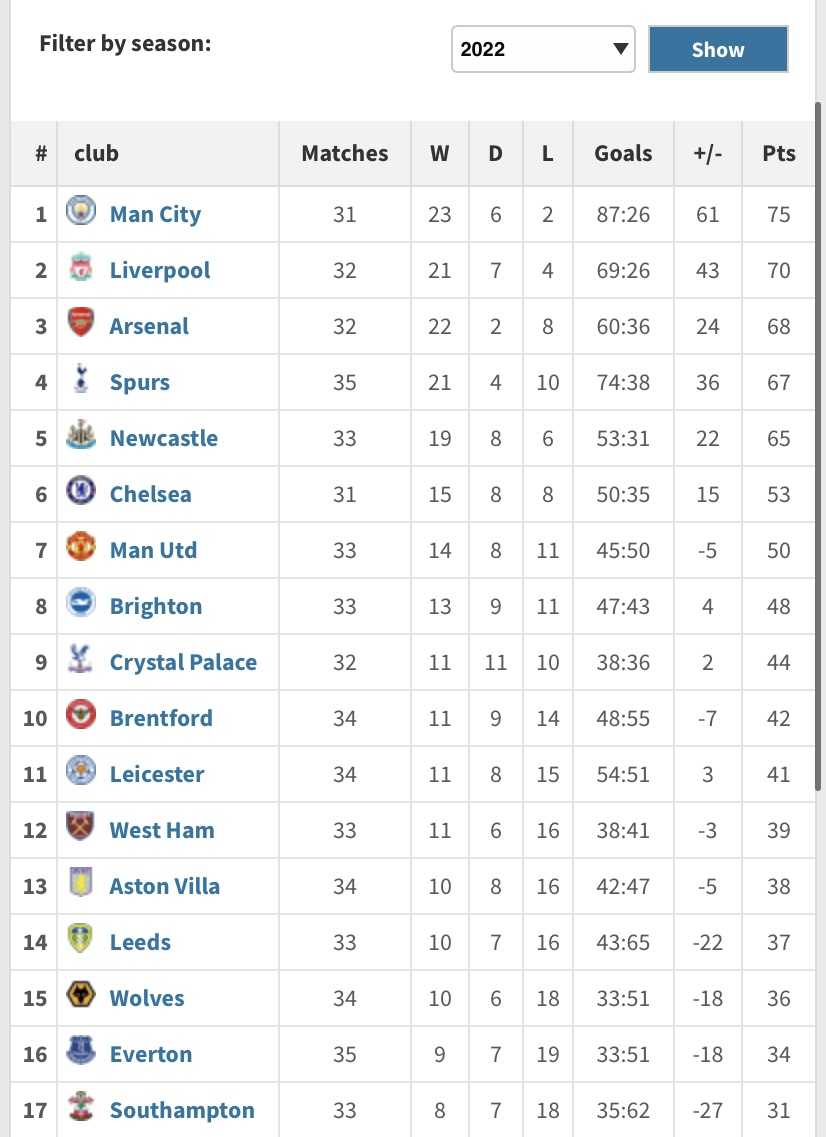Open the Crystal Palace club link
826x1137 pixels.
(x=183, y=662)
